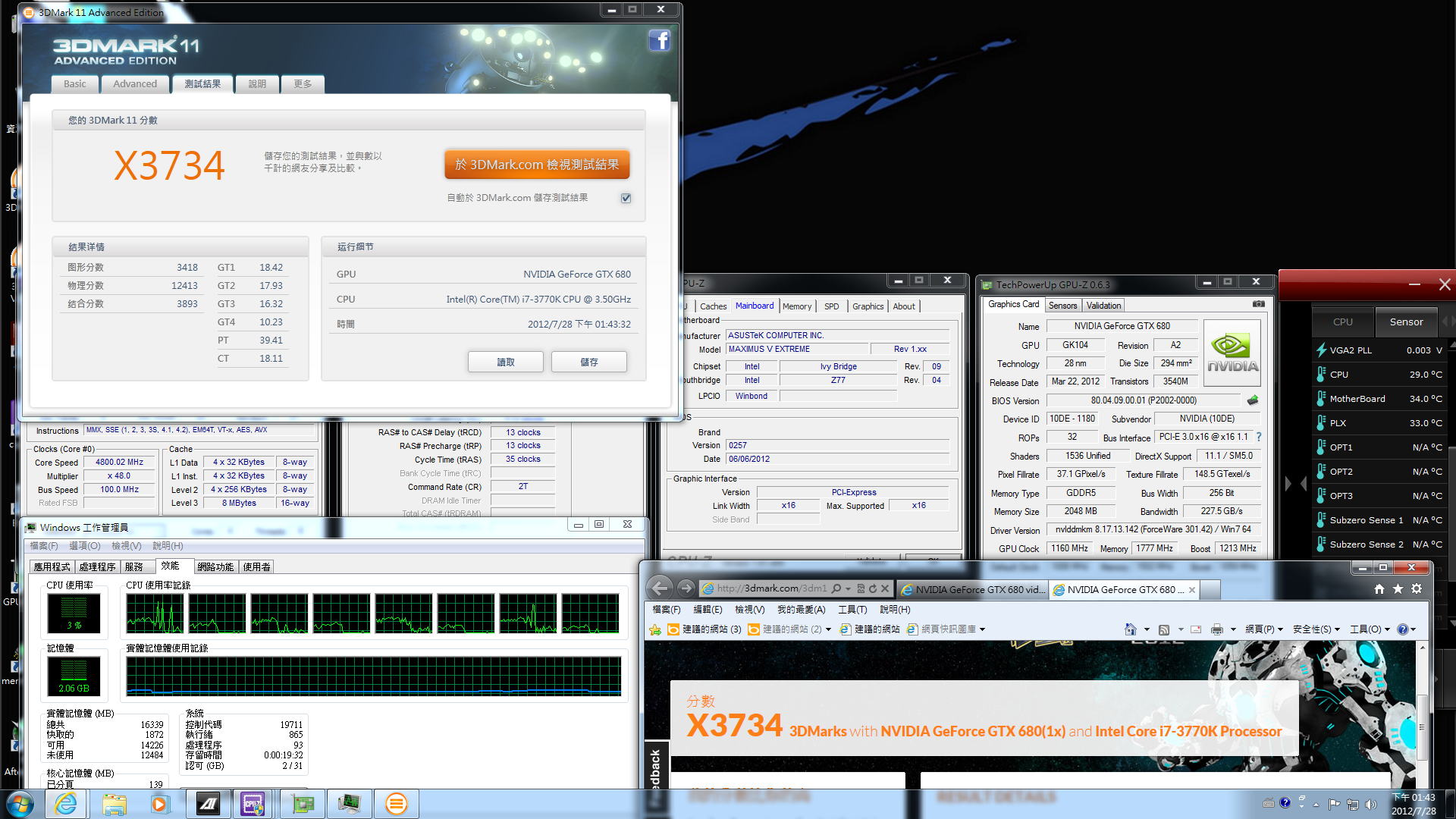Click the IE command bar print icon
Screen dimensions: 1456x819
(x=1216, y=629)
